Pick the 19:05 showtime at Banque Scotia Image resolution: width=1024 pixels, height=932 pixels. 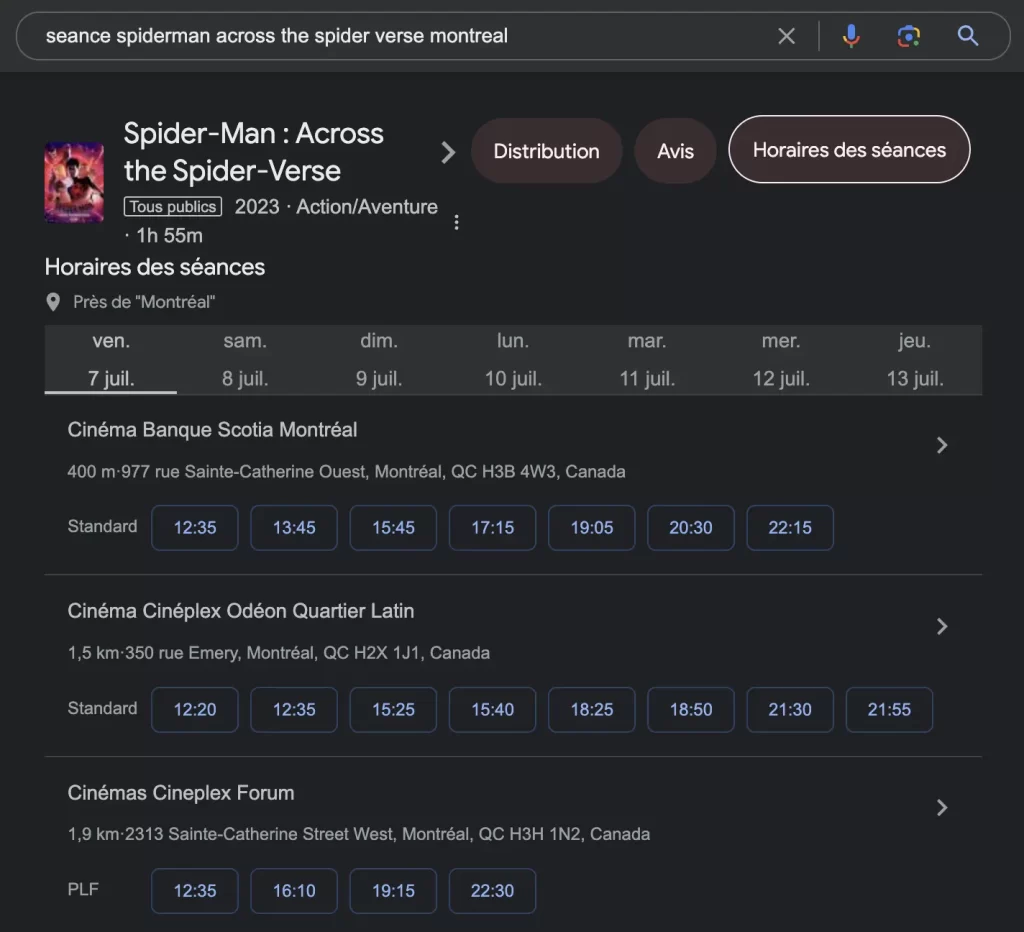tap(592, 528)
